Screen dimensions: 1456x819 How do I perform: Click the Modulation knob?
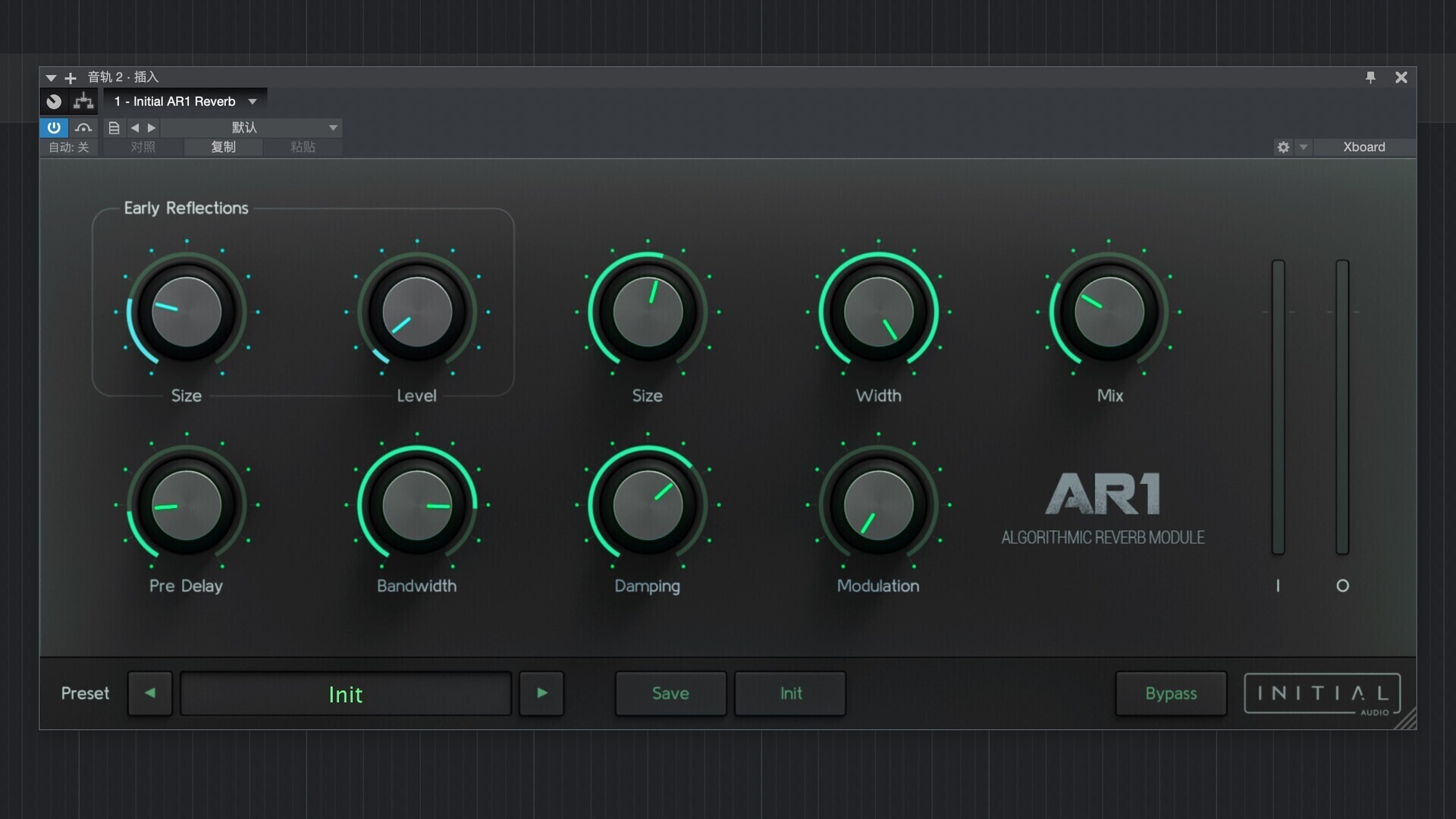pos(879,505)
